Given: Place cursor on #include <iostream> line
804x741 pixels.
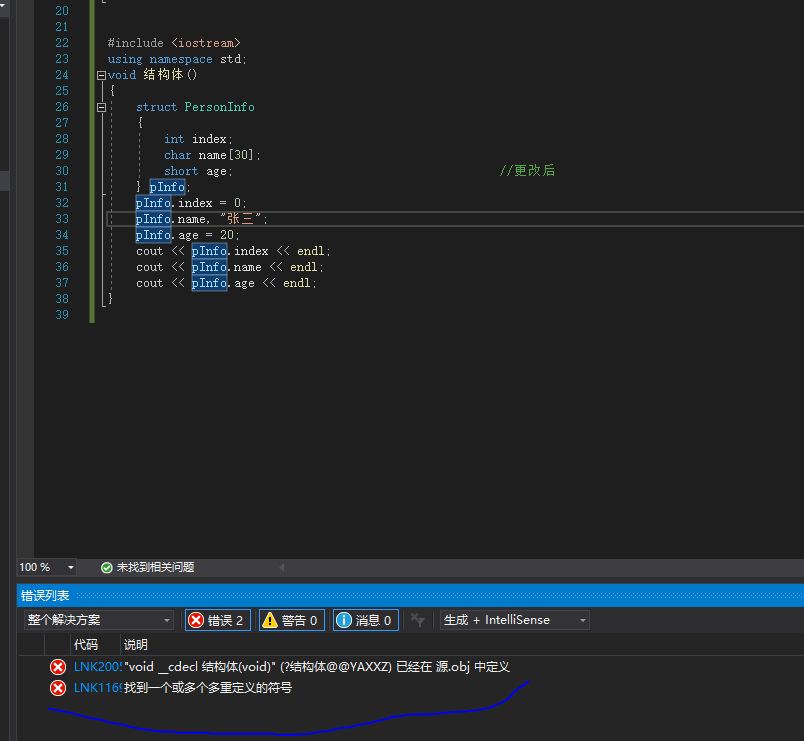Looking at the screenshot, I should [x=174, y=43].
